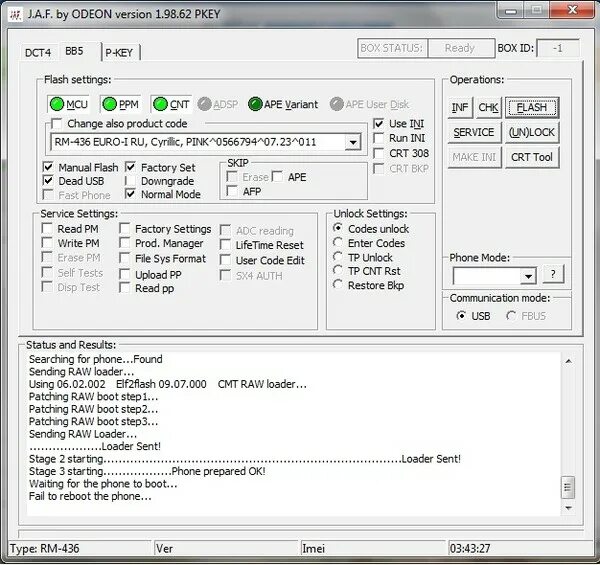Click the BOX STATUS Ready field
Viewport: 600px width, 565px height.
461,48
